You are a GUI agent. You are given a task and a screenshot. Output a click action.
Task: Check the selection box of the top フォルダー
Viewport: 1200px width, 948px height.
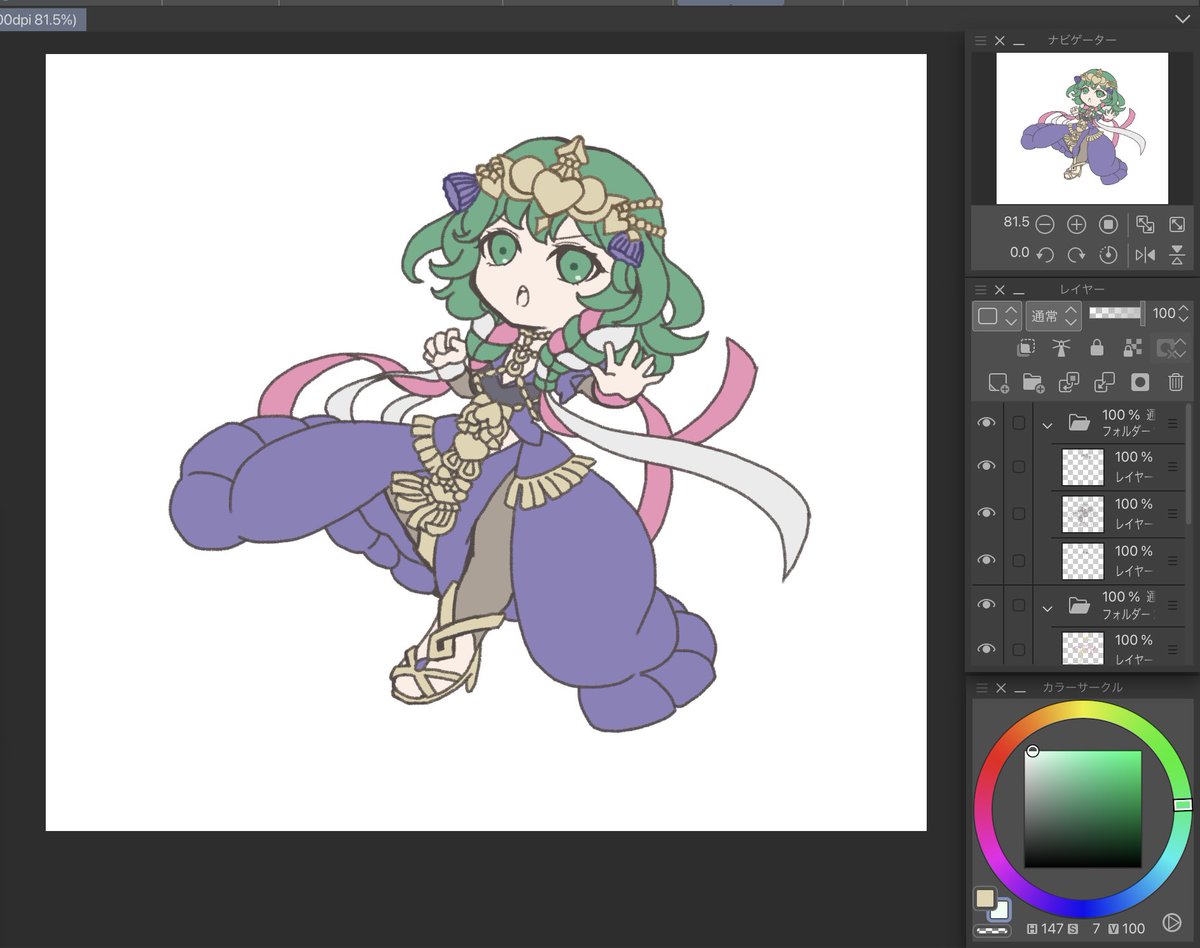[1018, 424]
